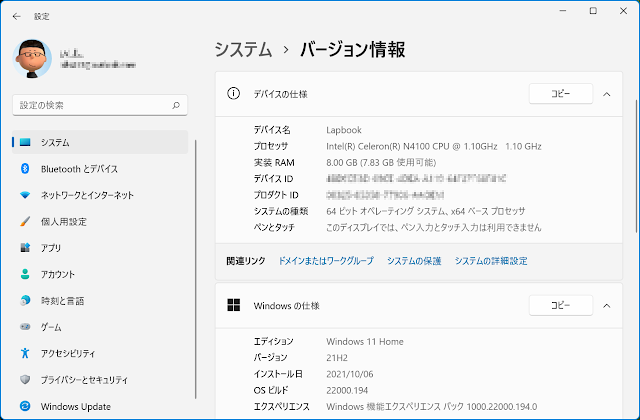Click the 21H2 version value
Image resolution: width=640 pixels, height=420 pixels.
(x=337, y=358)
